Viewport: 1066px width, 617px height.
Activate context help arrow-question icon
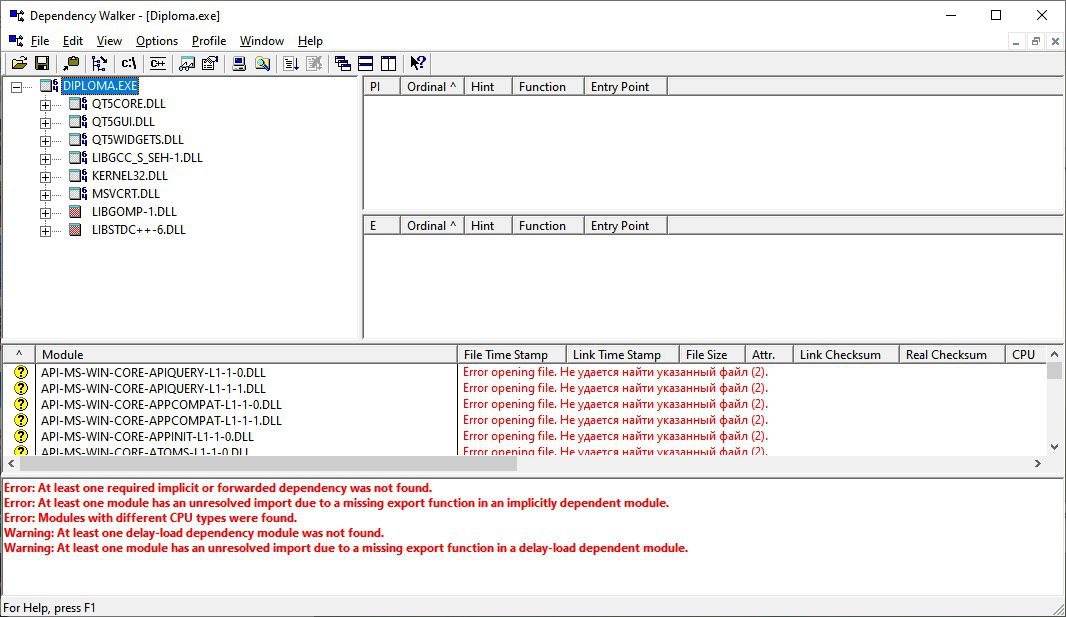[417, 63]
